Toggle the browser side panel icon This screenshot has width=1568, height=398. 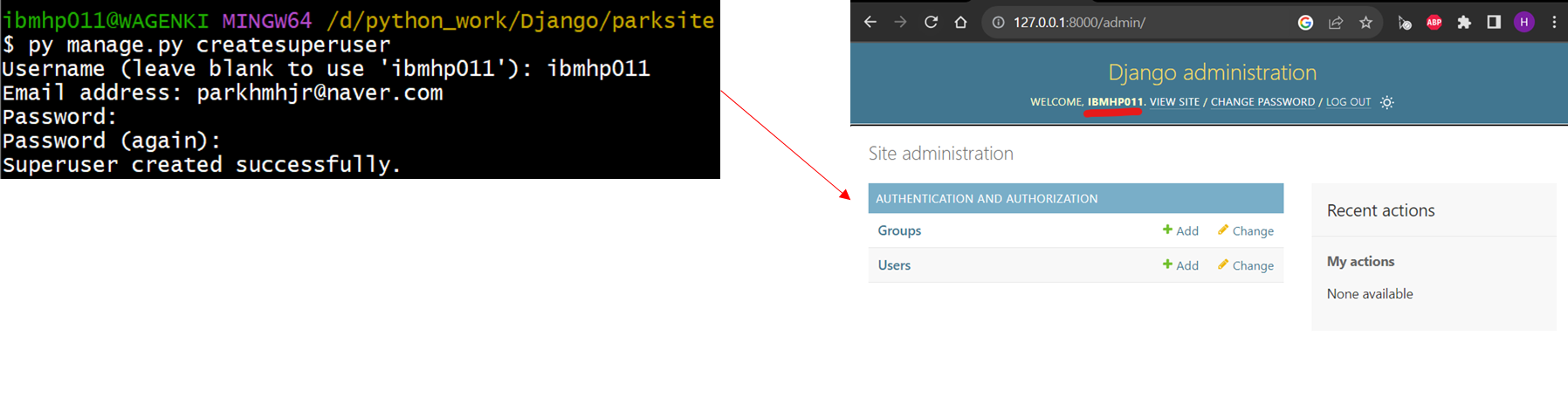1494,23
